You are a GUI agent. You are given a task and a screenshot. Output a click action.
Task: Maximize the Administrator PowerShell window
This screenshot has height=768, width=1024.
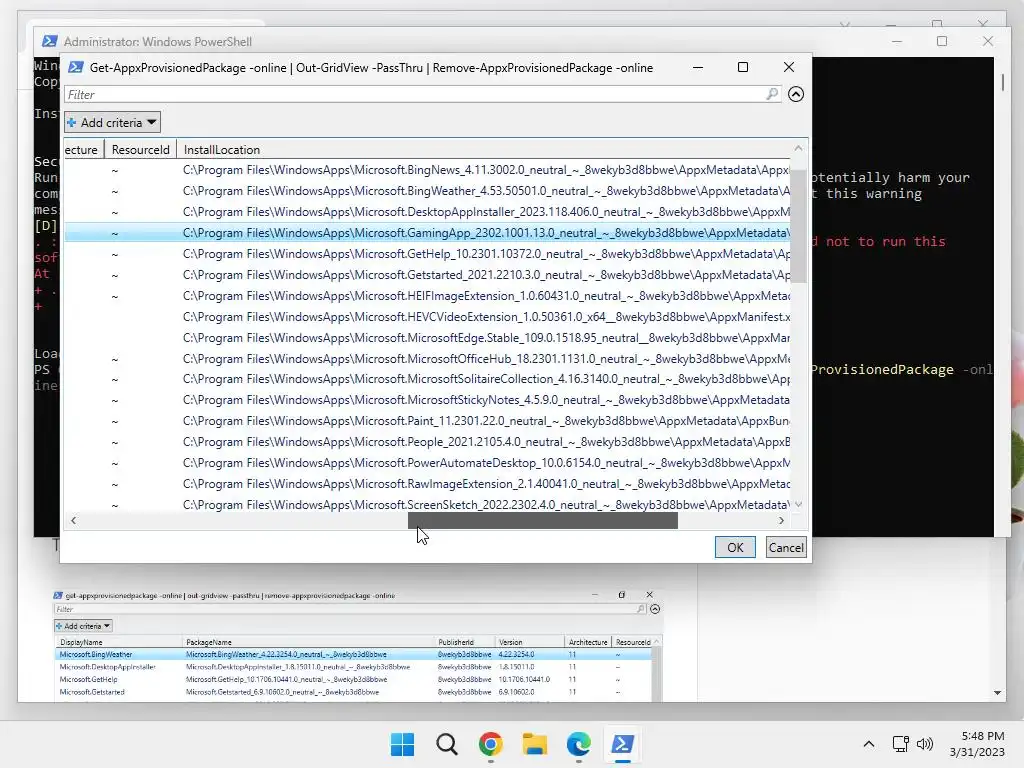click(942, 41)
